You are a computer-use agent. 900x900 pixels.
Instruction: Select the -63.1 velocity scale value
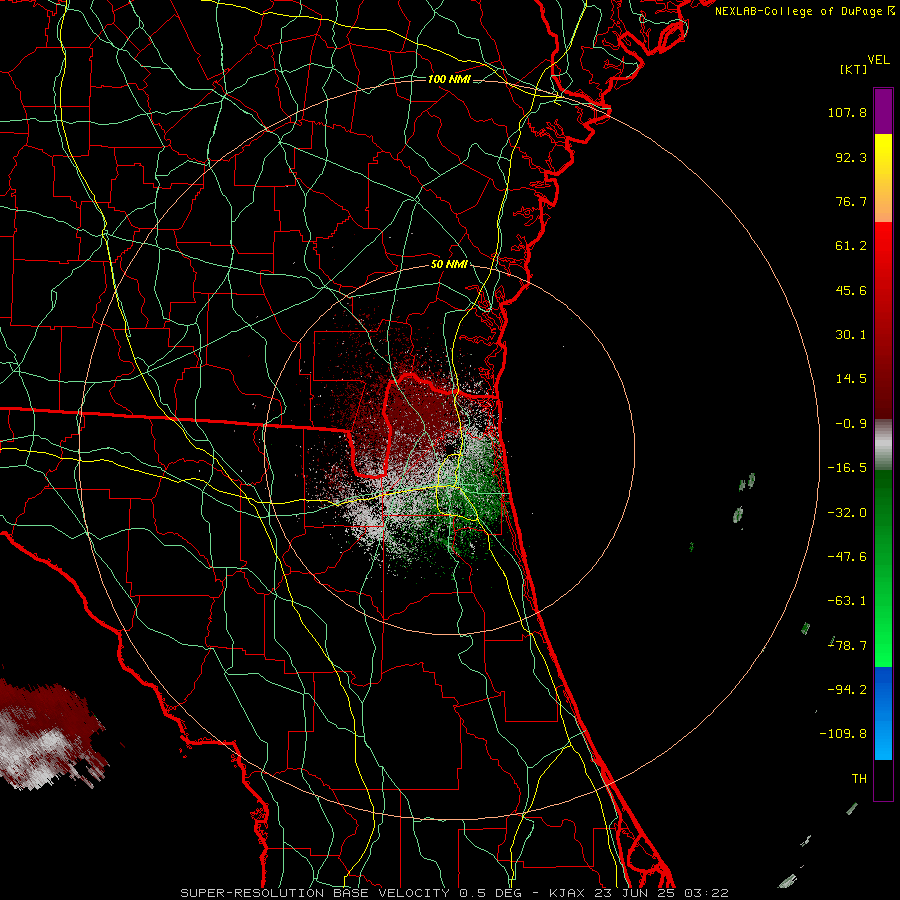(847, 601)
